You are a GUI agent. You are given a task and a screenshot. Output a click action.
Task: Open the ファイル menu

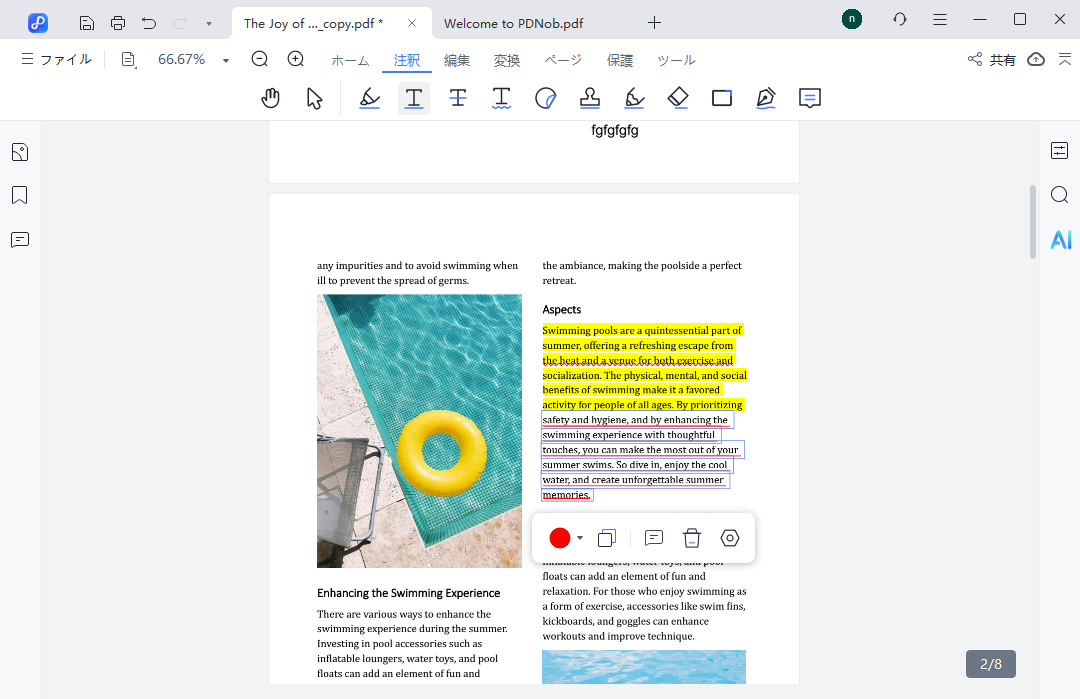tap(56, 60)
